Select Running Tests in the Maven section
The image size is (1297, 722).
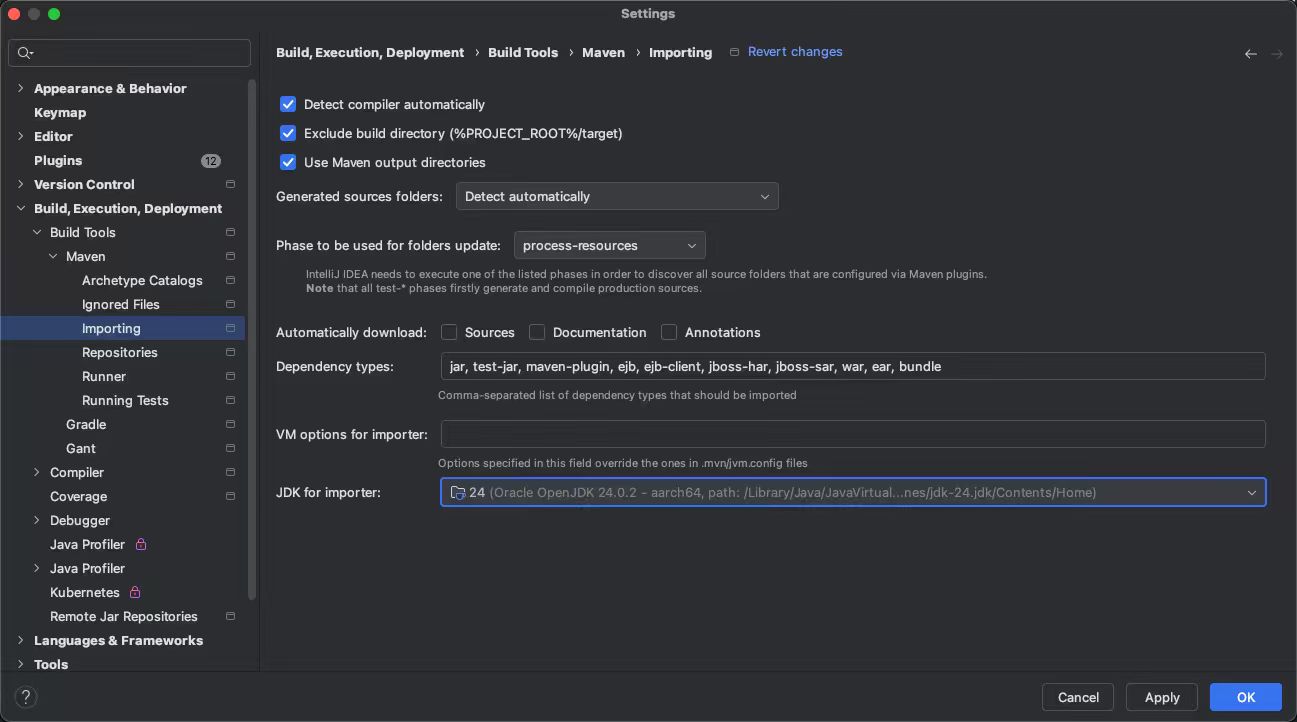coord(125,400)
